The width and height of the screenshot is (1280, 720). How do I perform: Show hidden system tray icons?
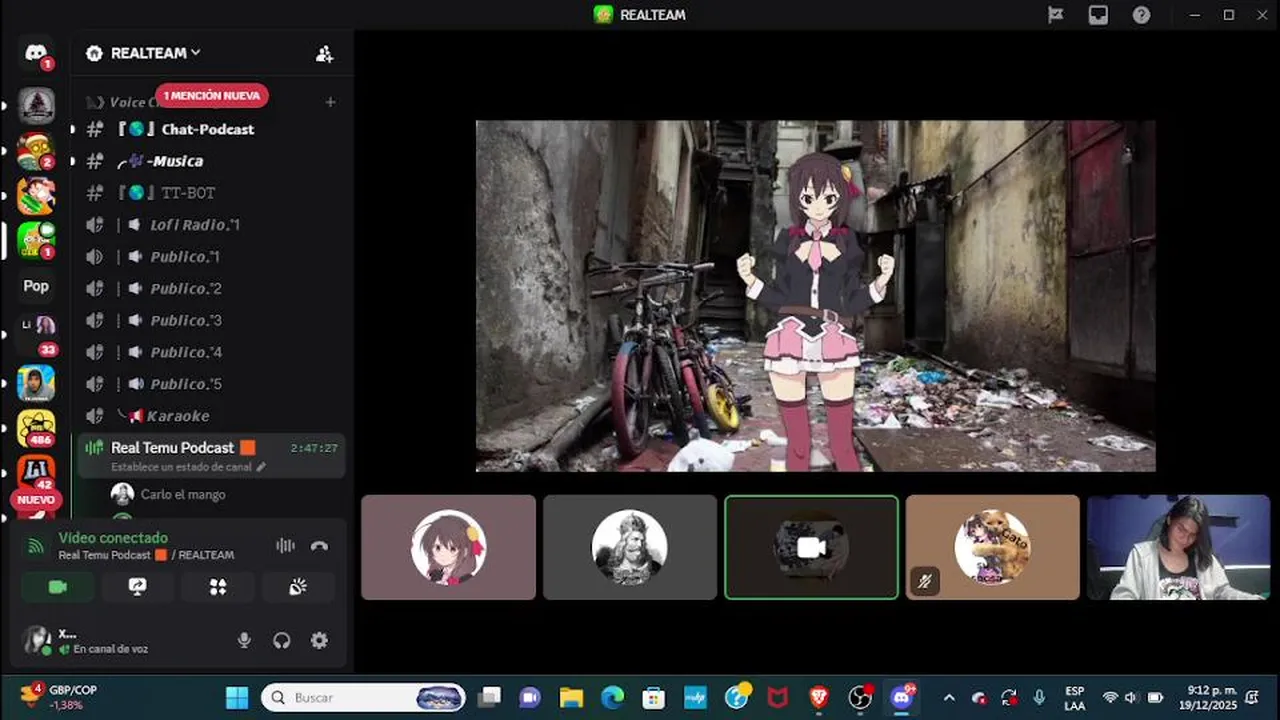[949, 698]
